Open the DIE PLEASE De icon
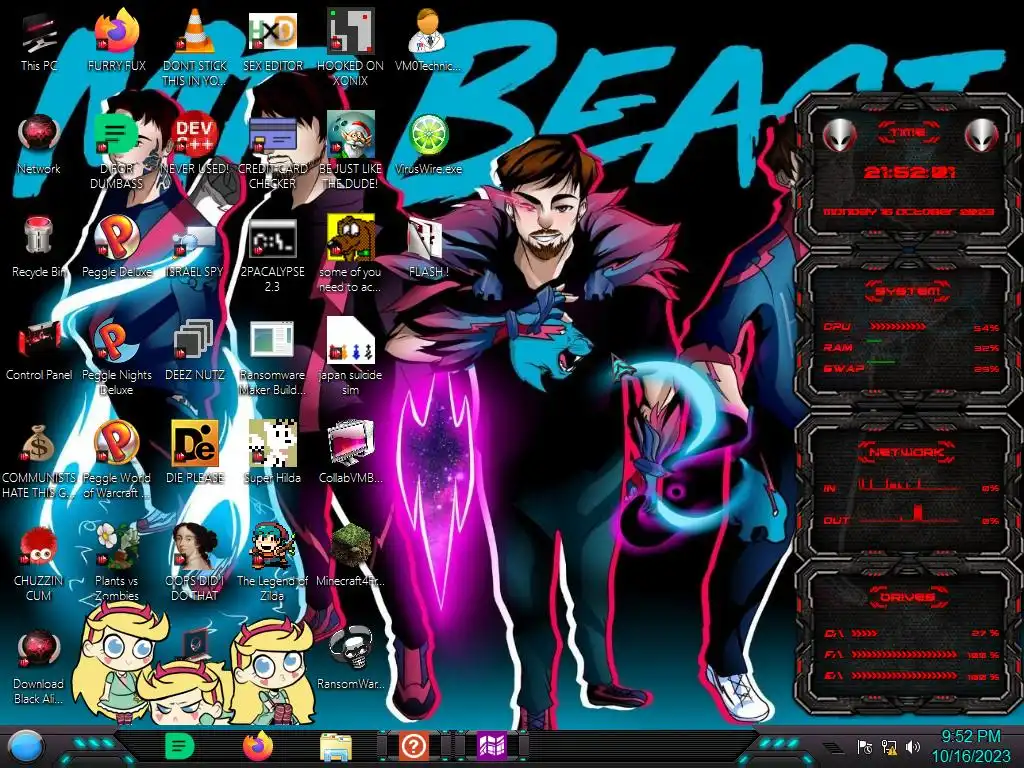 195,453
